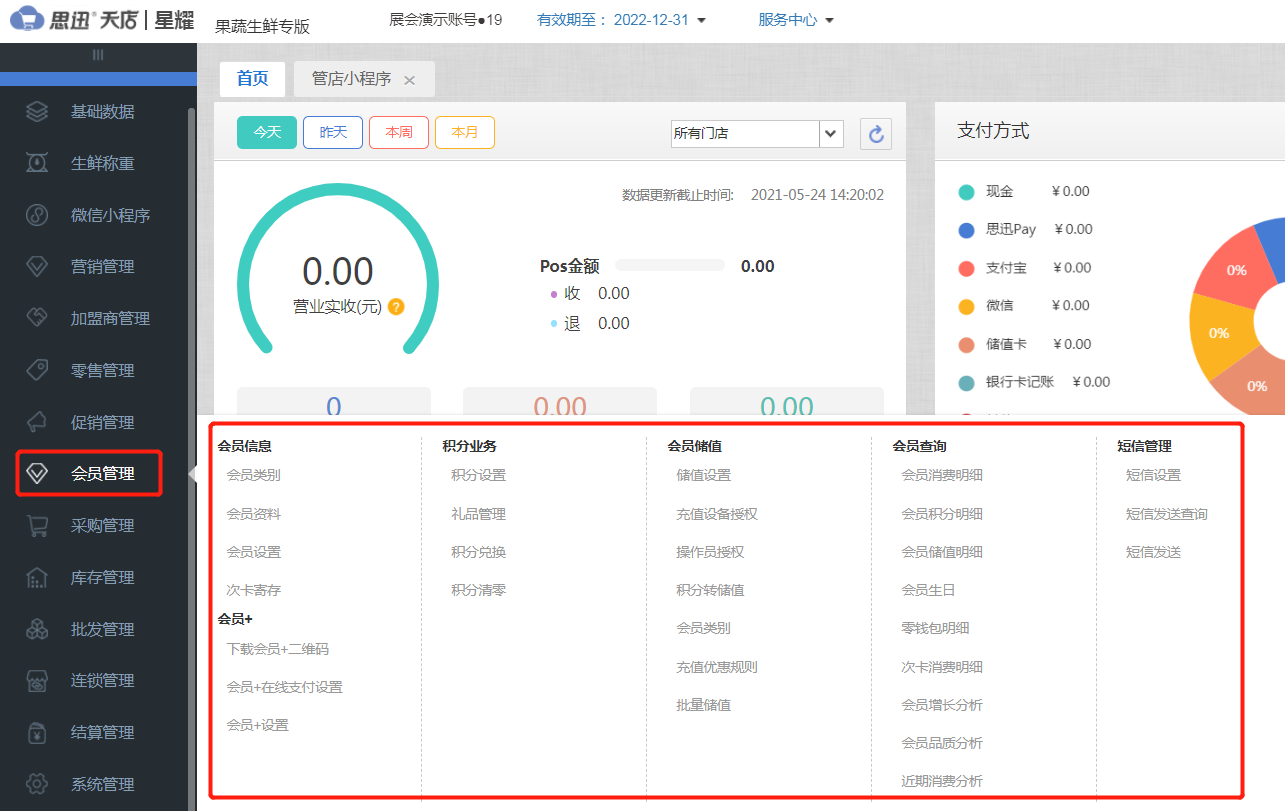The width and height of the screenshot is (1285, 811).
Task: Enable the 本月 date filter
Action: (464, 132)
